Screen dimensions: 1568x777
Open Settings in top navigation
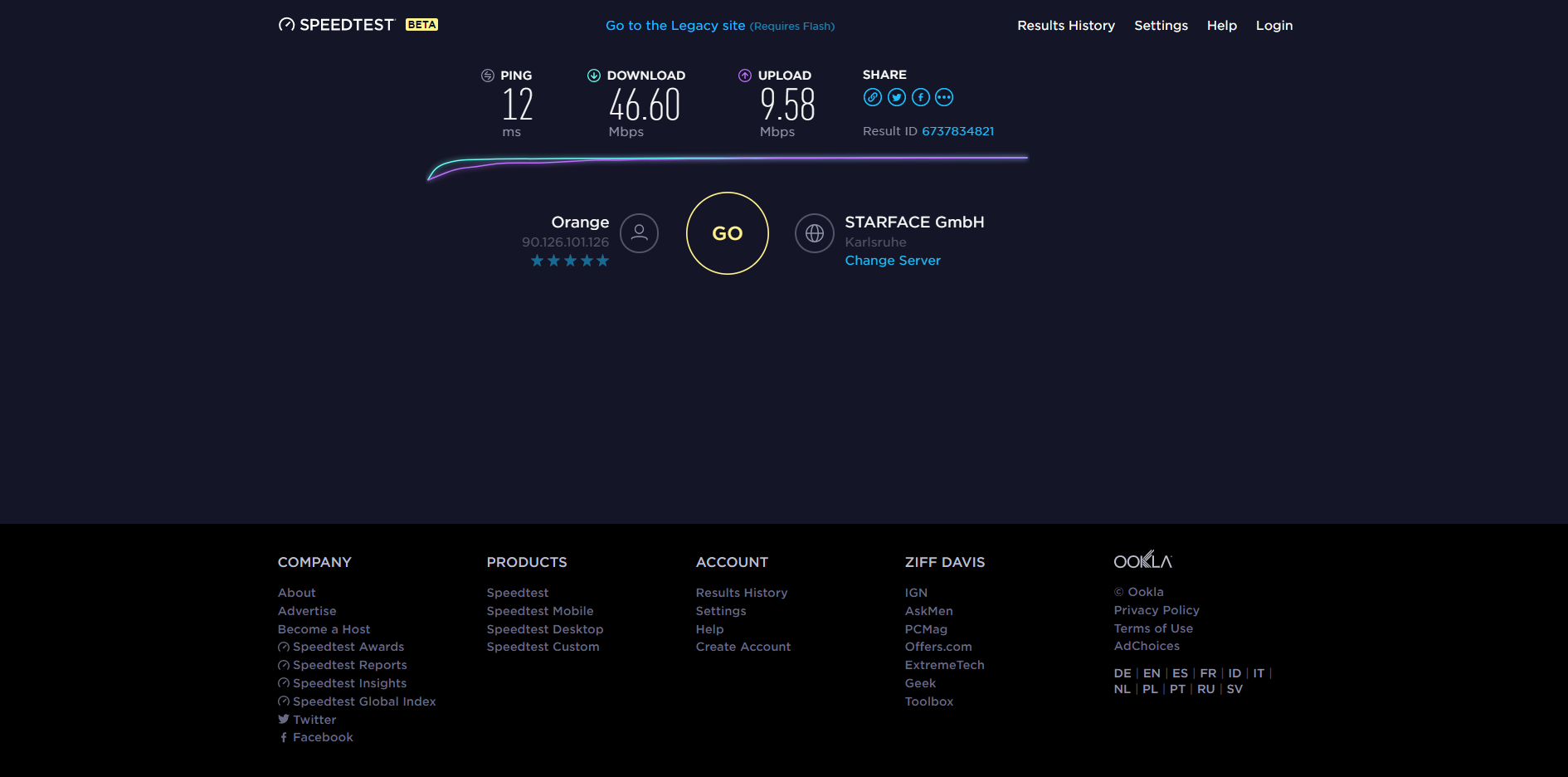(x=1161, y=26)
